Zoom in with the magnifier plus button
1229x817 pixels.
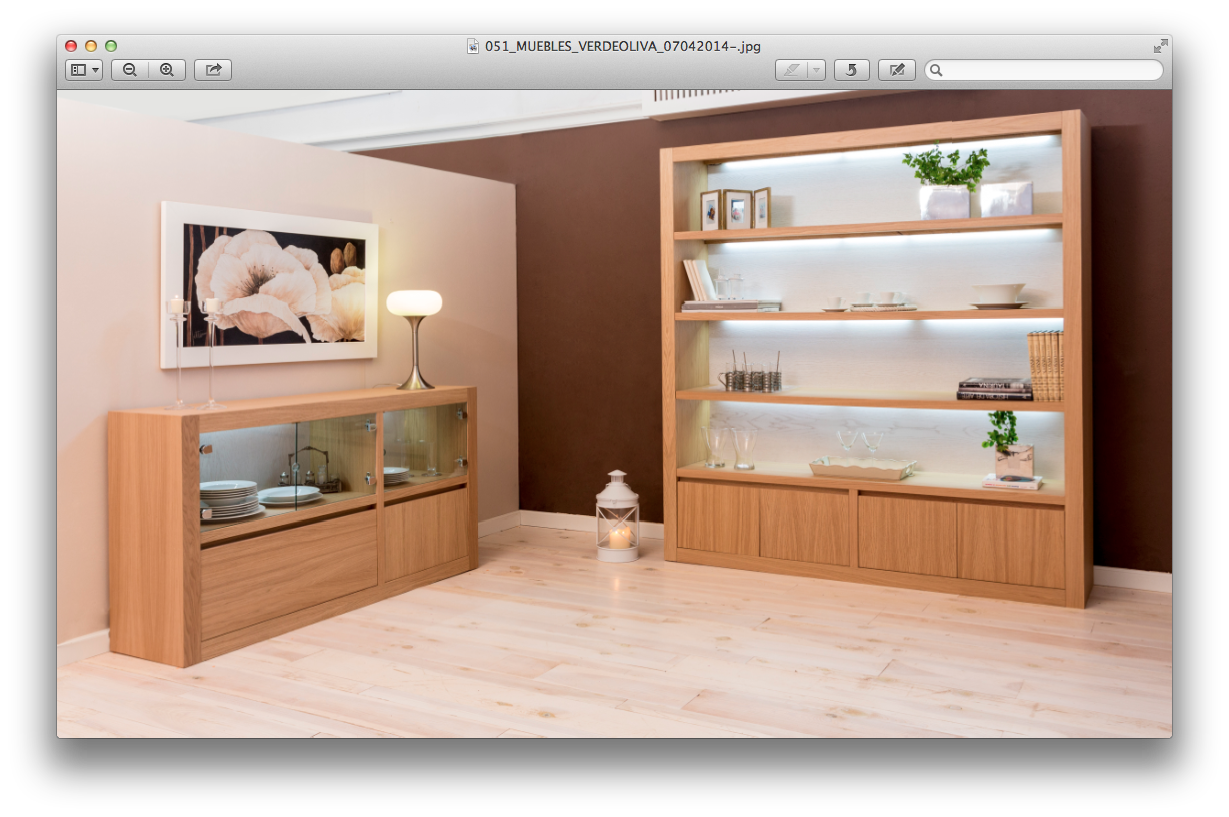(x=167, y=70)
